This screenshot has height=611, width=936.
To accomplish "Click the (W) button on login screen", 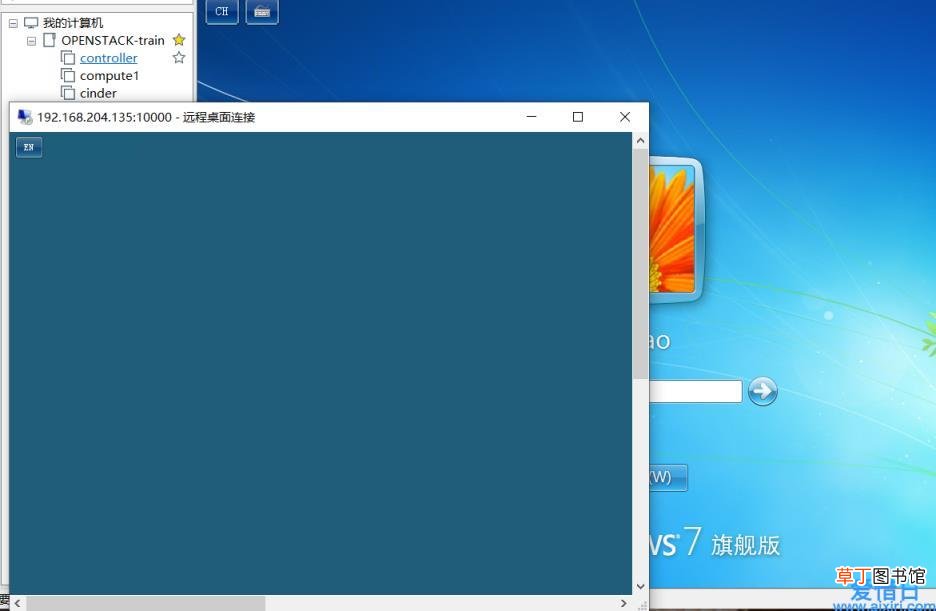I will pyautogui.click(x=668, y=477).
